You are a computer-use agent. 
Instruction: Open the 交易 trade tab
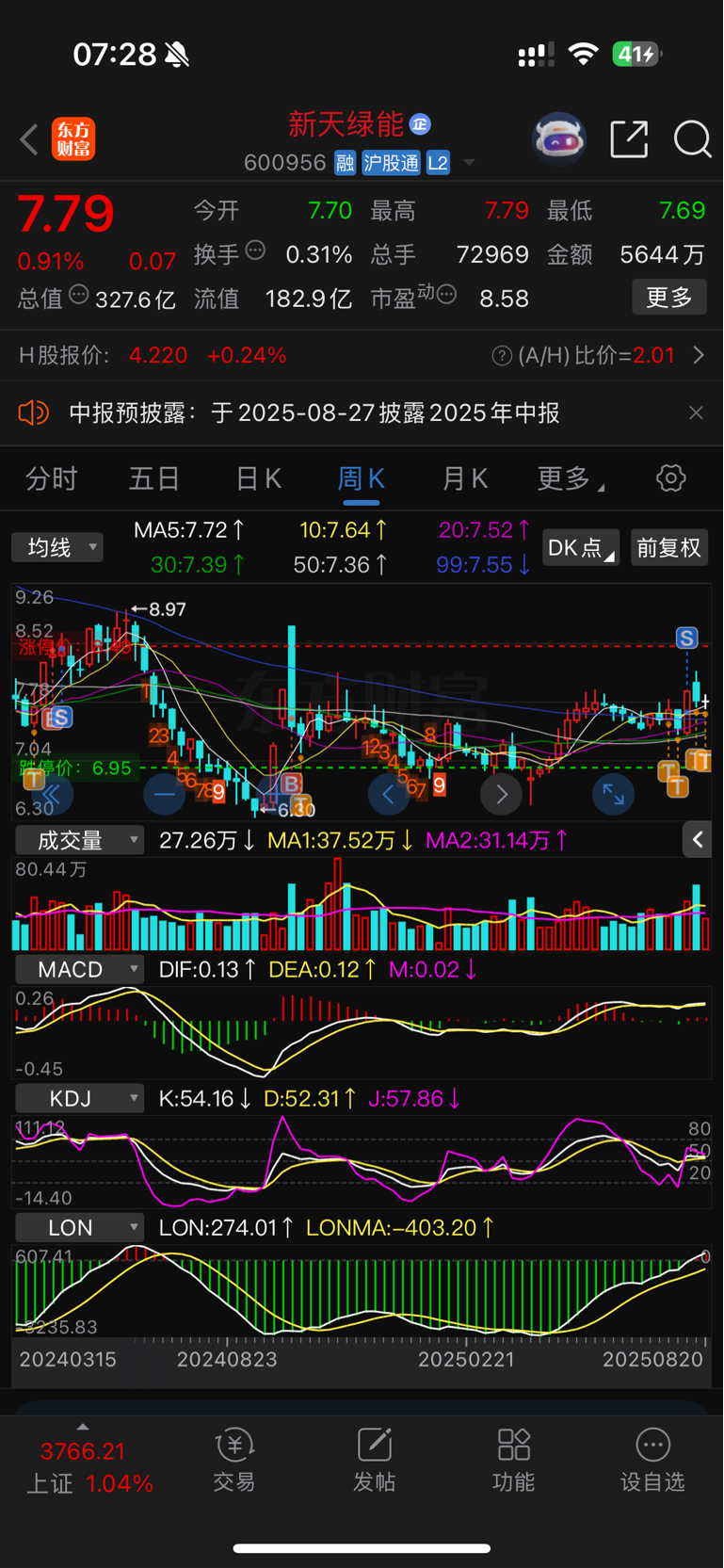click(234, 1461)
